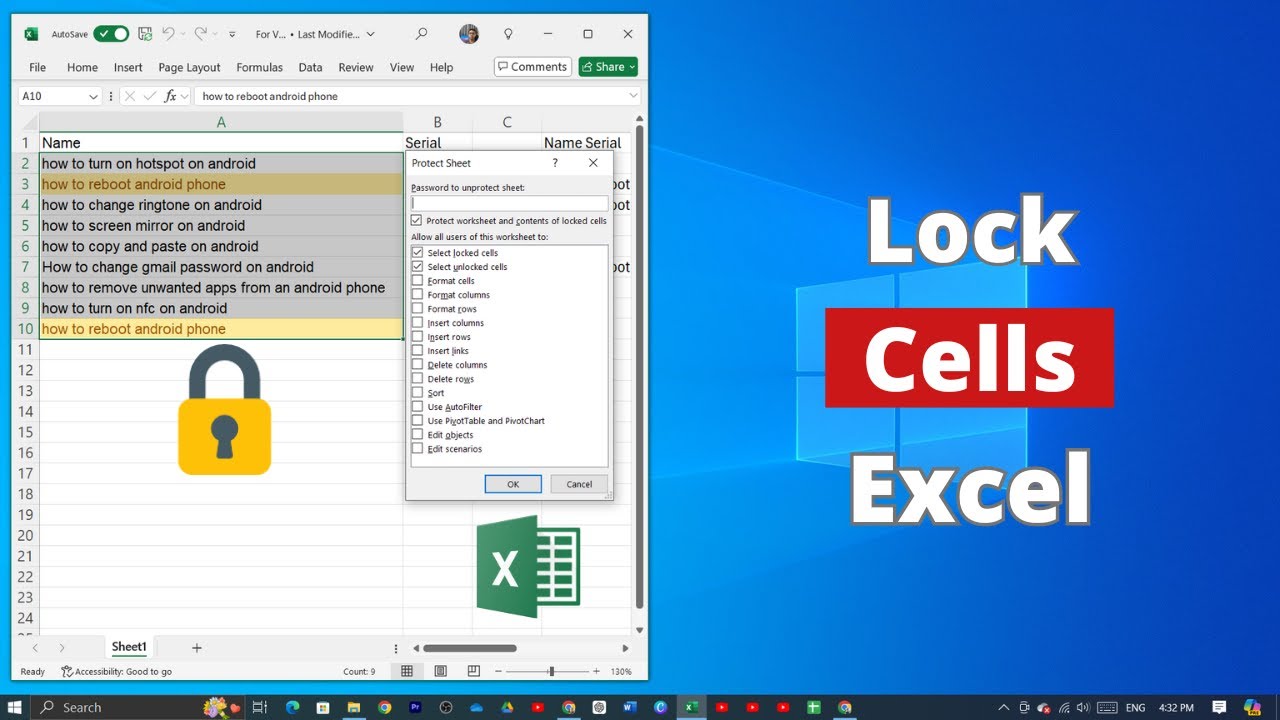This screenshot has width=1280, height=720.
Task: Save the workbook with the Save icon
Action: click(145, 34)
